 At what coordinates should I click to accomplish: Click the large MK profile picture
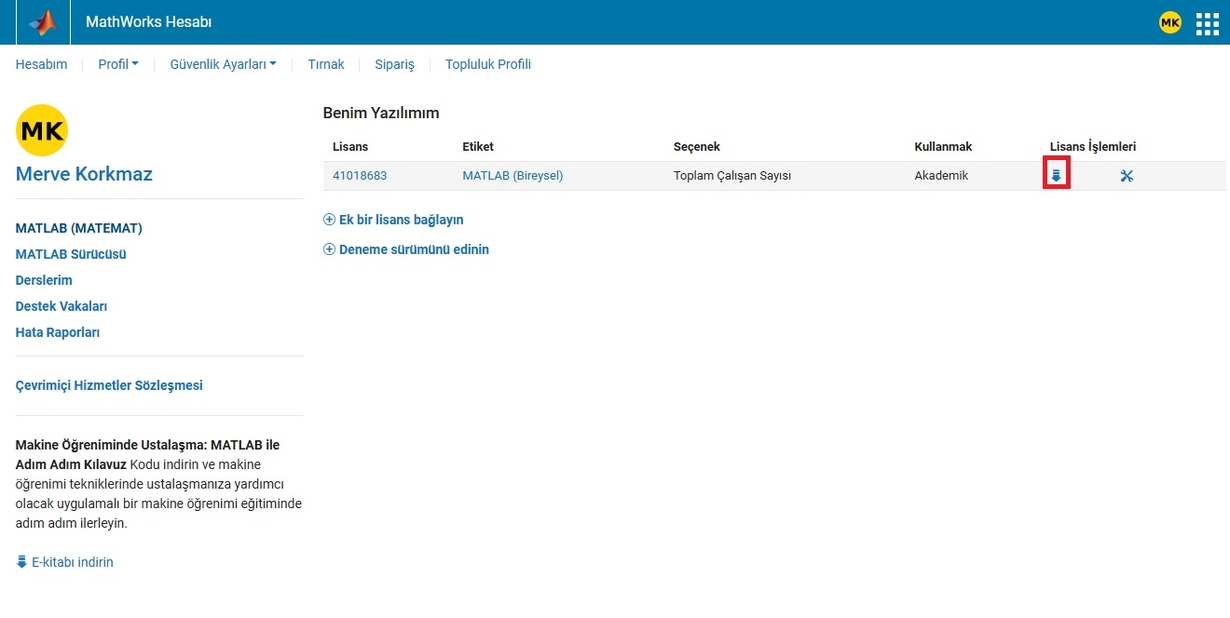click(42, 130)
